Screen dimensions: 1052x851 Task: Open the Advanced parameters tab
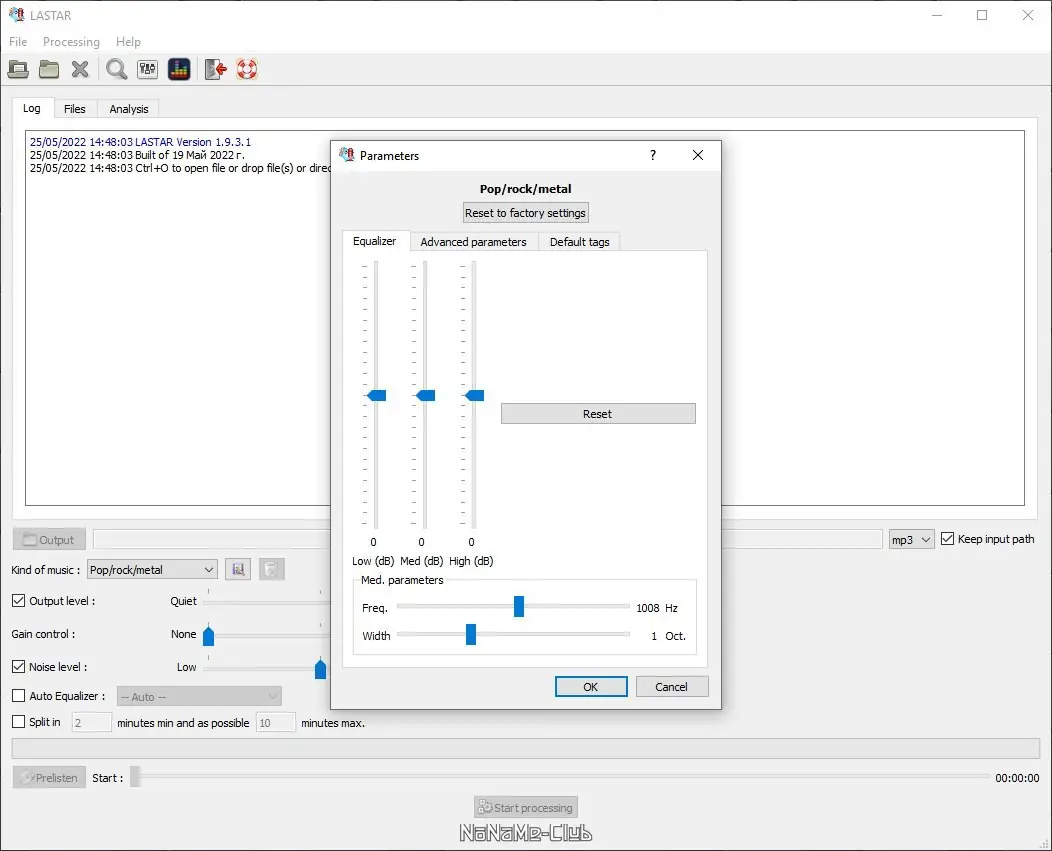pyautogui.click(x=474, y=242)
